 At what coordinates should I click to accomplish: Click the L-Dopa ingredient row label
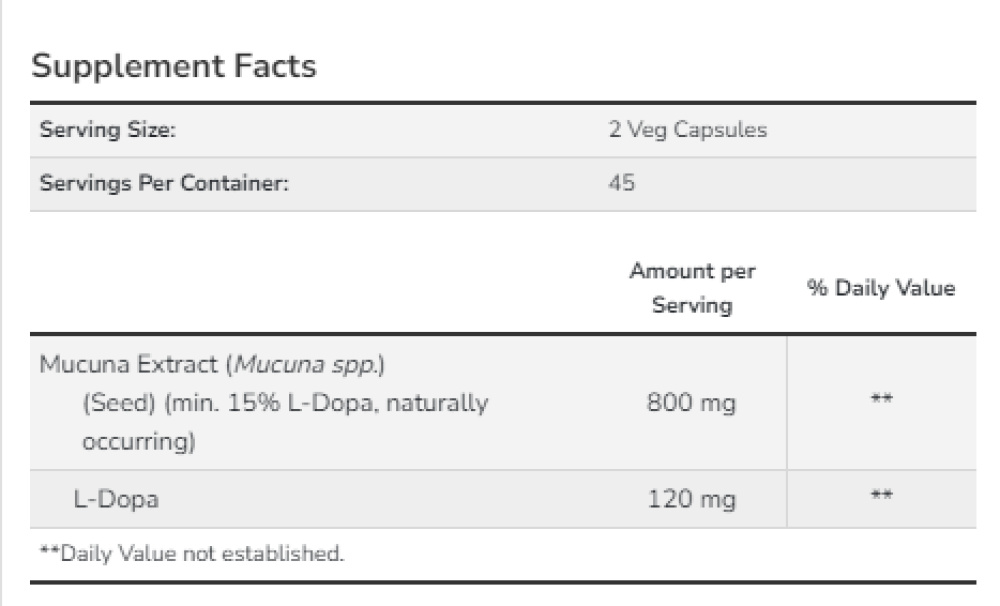pyautogui.click(x=116, y=498)
